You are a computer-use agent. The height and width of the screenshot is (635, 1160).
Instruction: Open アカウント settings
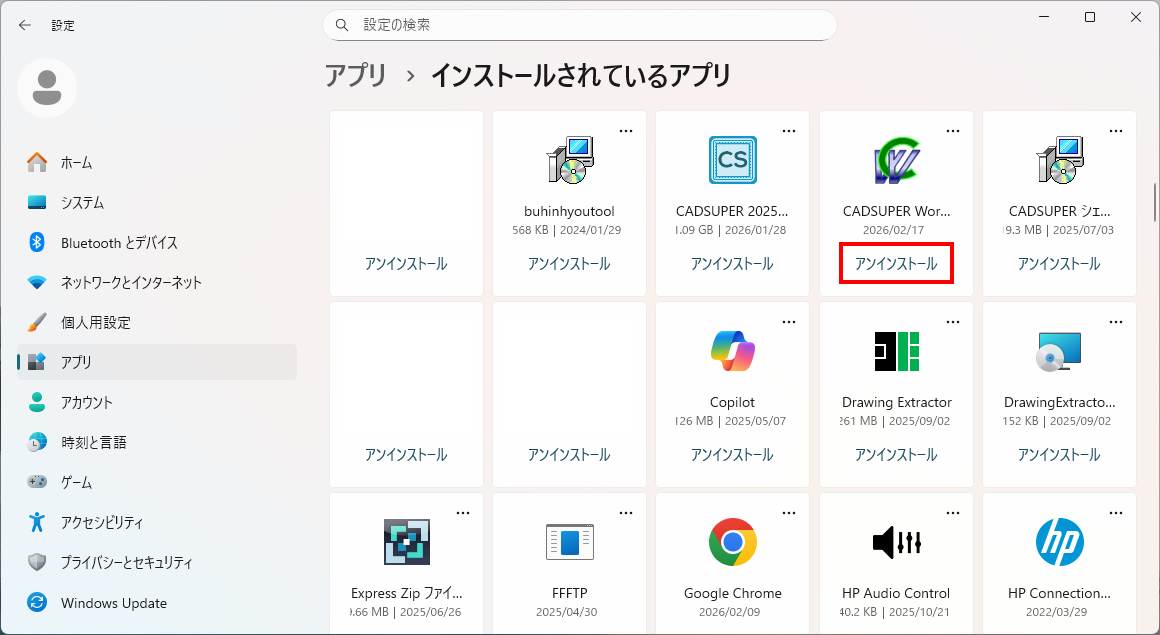[x=157, y=402]
